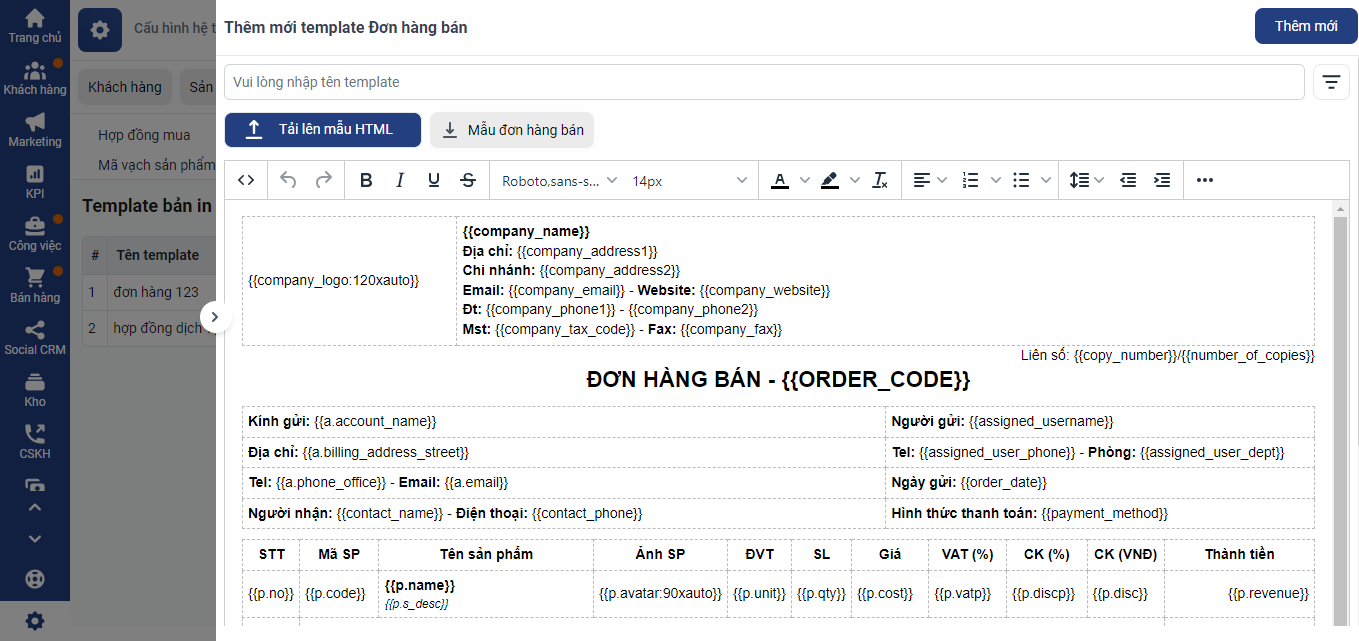Apply the text color swatch
The height and width of the screenshot is (641, 1359).
click(x=780, y=180)
